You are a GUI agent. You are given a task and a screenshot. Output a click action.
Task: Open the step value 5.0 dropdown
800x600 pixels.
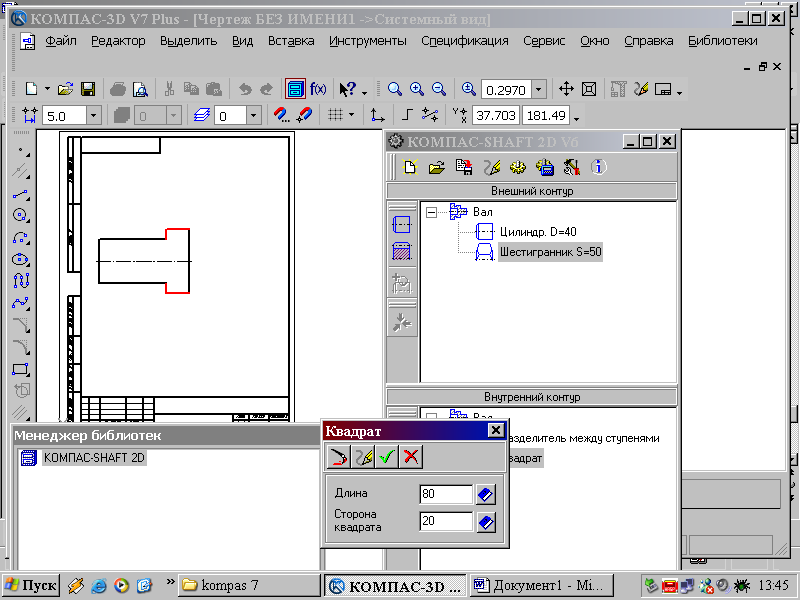93,116
